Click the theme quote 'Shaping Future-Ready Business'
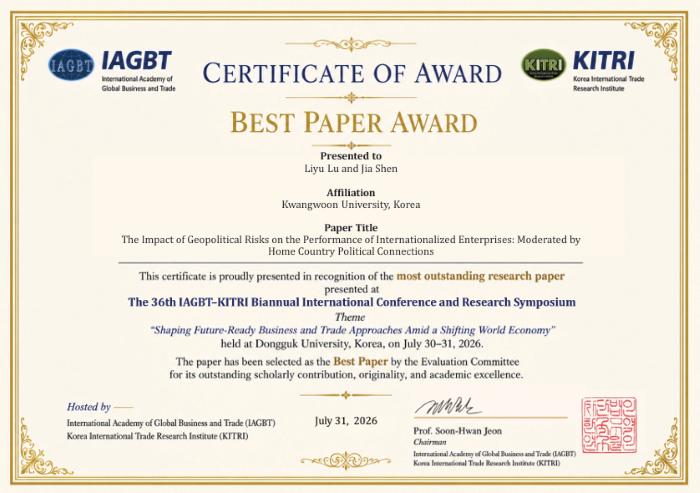Screen dimensions: 700x493 pyautogui.click(x=353, y=330)
